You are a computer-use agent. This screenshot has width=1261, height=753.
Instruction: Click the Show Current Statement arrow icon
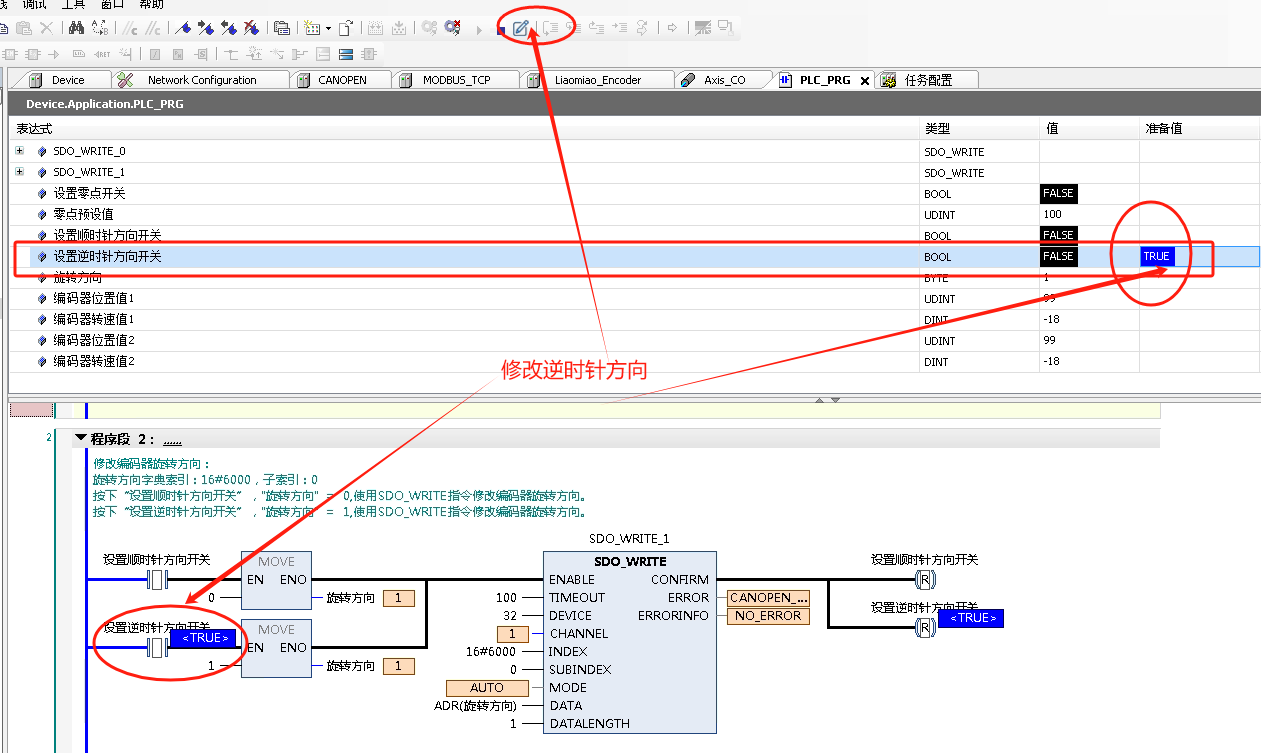pos(672,28)
